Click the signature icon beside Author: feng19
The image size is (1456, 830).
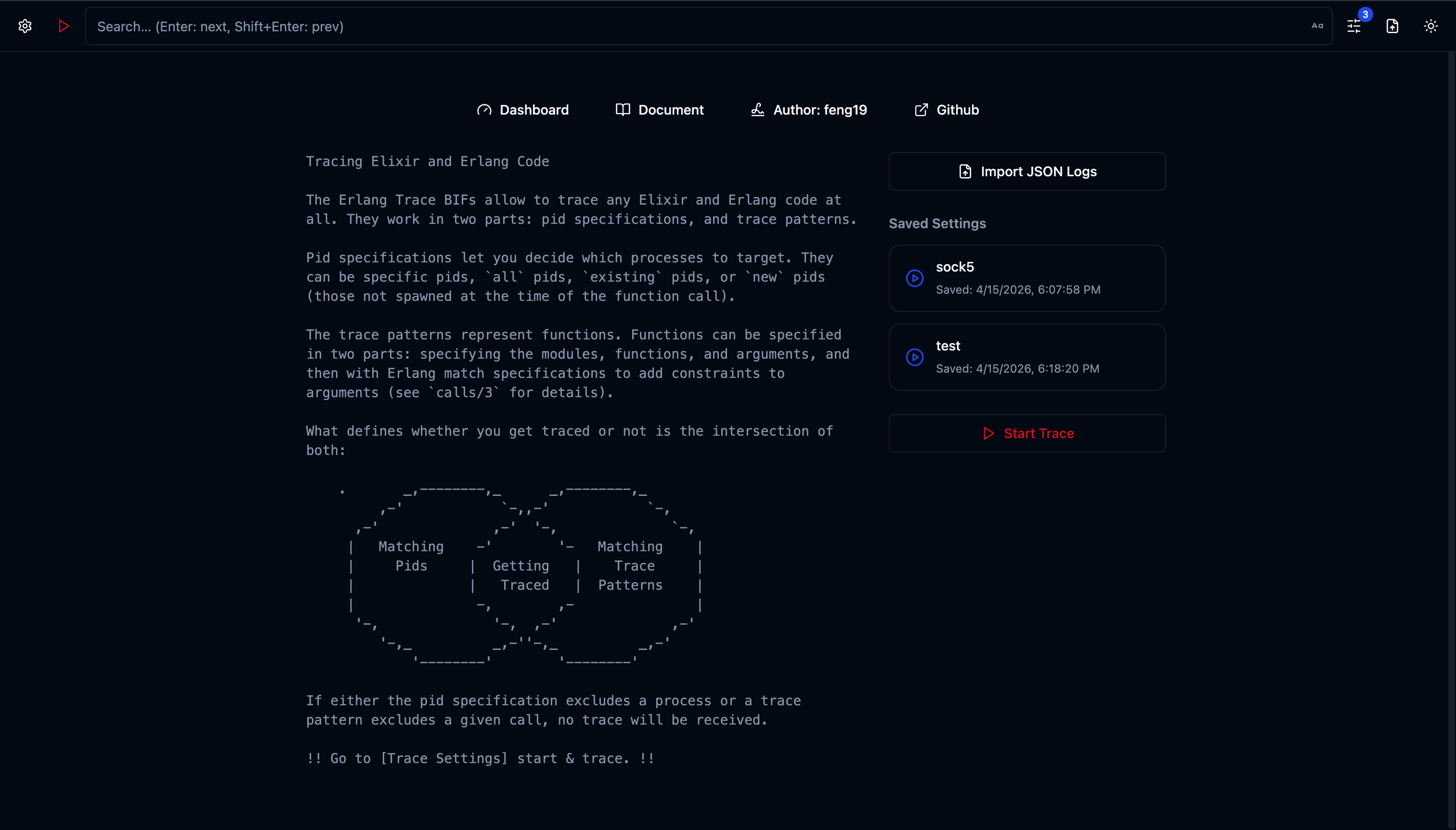pyautogui.click(x=757, y=109)
